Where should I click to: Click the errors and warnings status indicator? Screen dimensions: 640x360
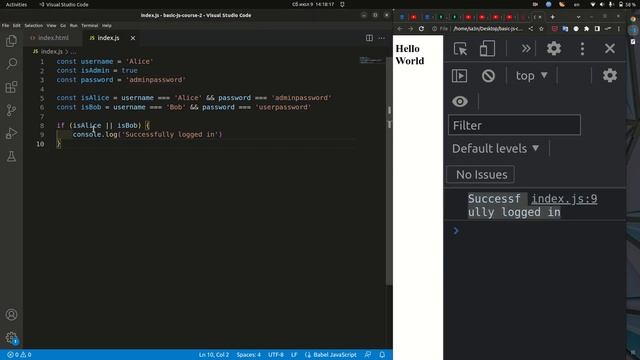[x=19, y=355]
